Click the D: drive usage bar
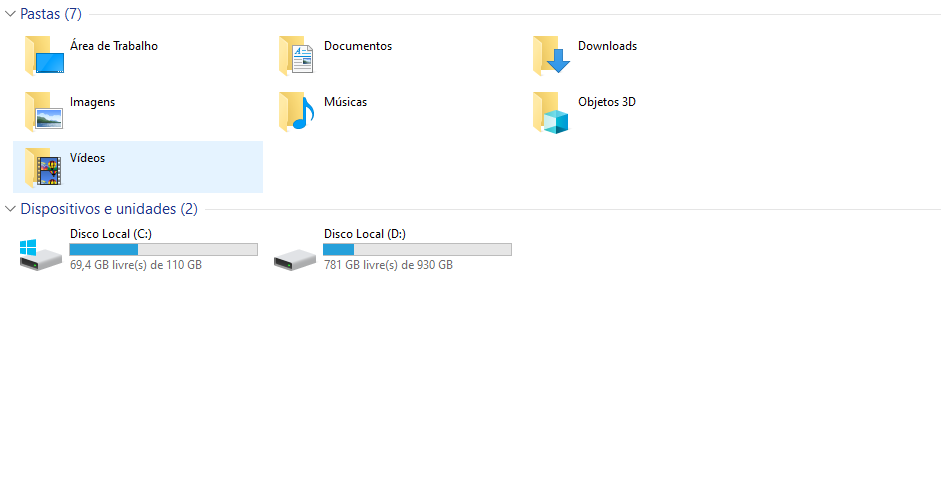 pos(417,250)
